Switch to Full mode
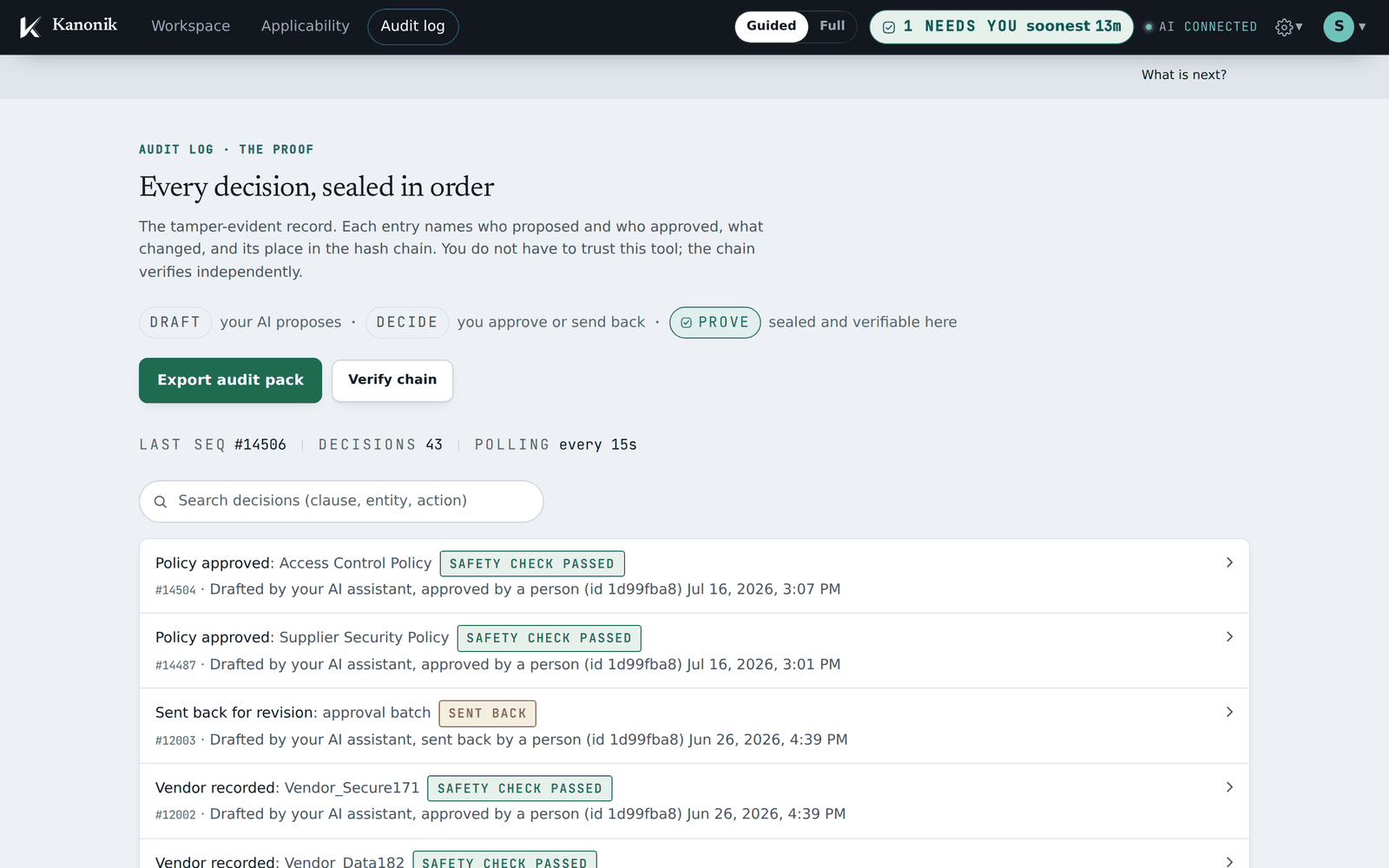Screen dimensions: 1389x868 (832, 26)
